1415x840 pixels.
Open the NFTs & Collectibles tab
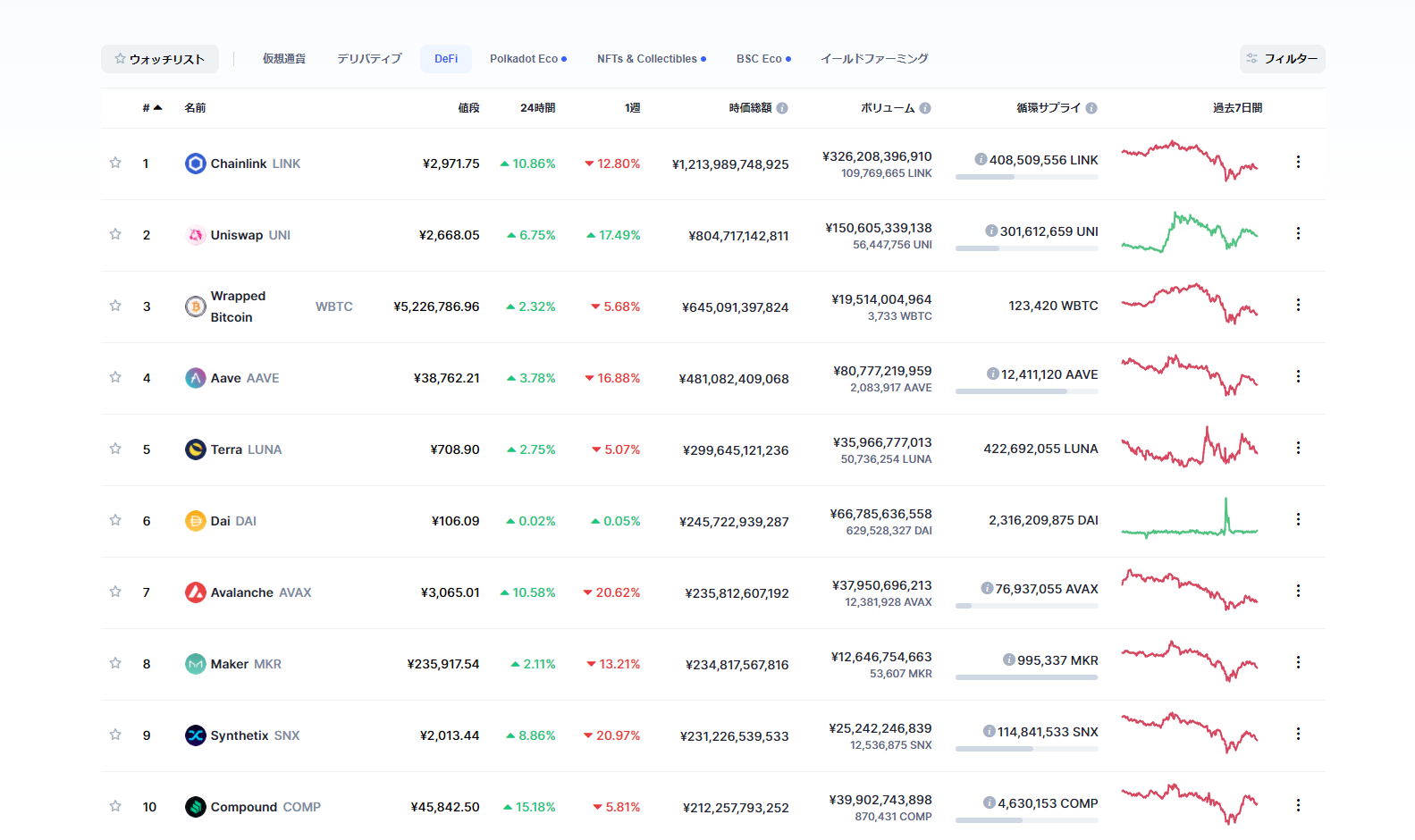(x=652, y=59)
